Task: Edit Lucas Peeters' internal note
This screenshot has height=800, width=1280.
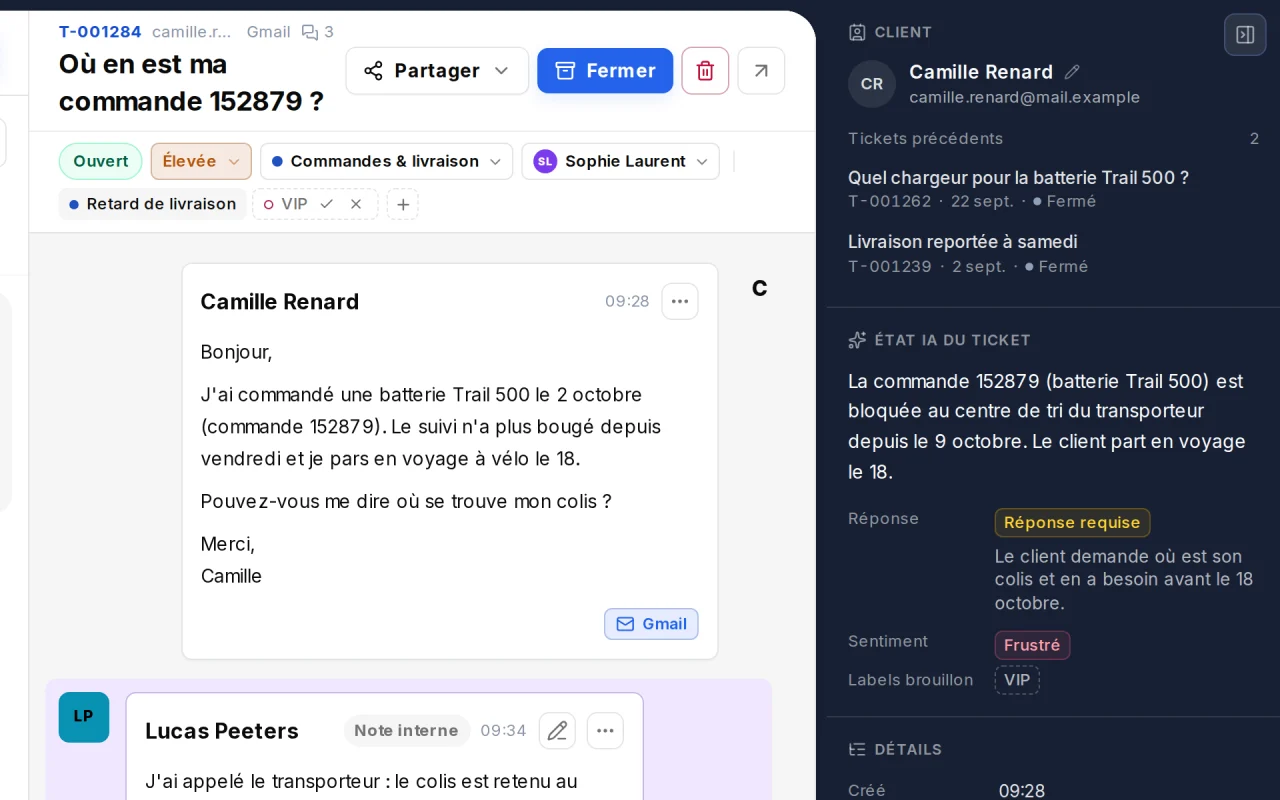Action: point(557,731)
